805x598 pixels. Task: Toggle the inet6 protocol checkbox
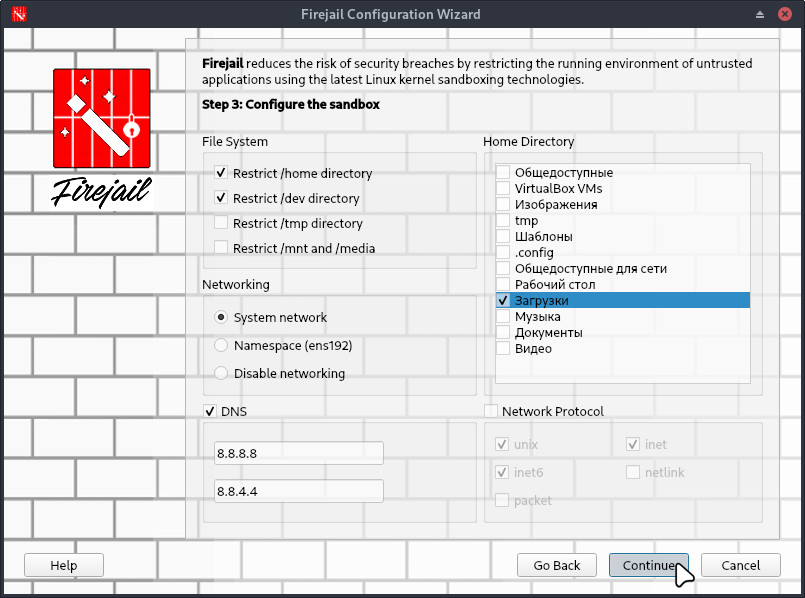tap(502, 472)
